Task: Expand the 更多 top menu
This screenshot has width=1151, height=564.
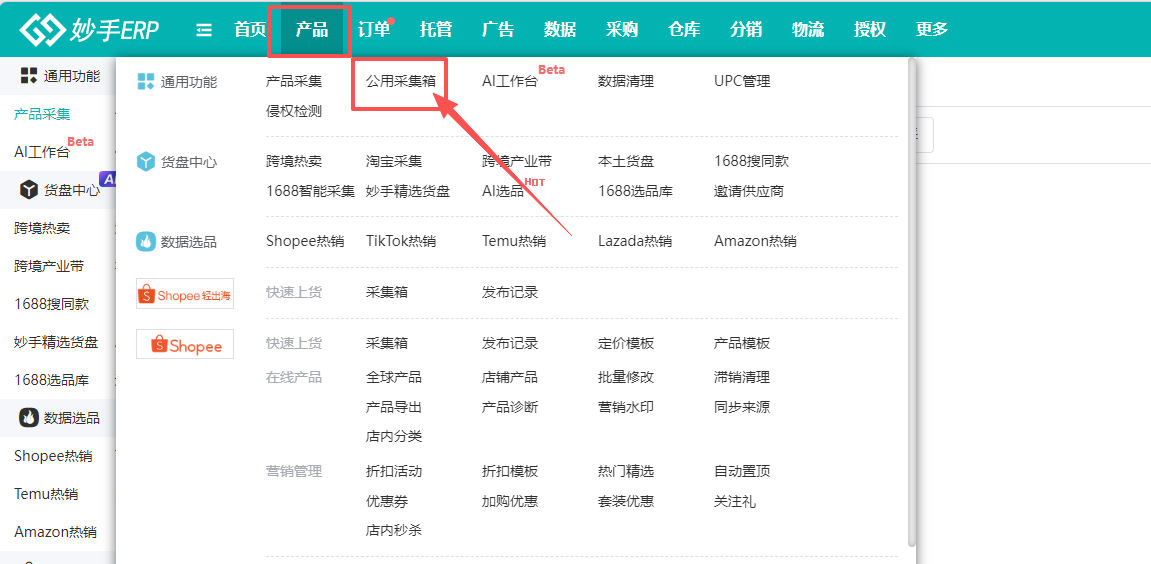Action: [932, 29]
